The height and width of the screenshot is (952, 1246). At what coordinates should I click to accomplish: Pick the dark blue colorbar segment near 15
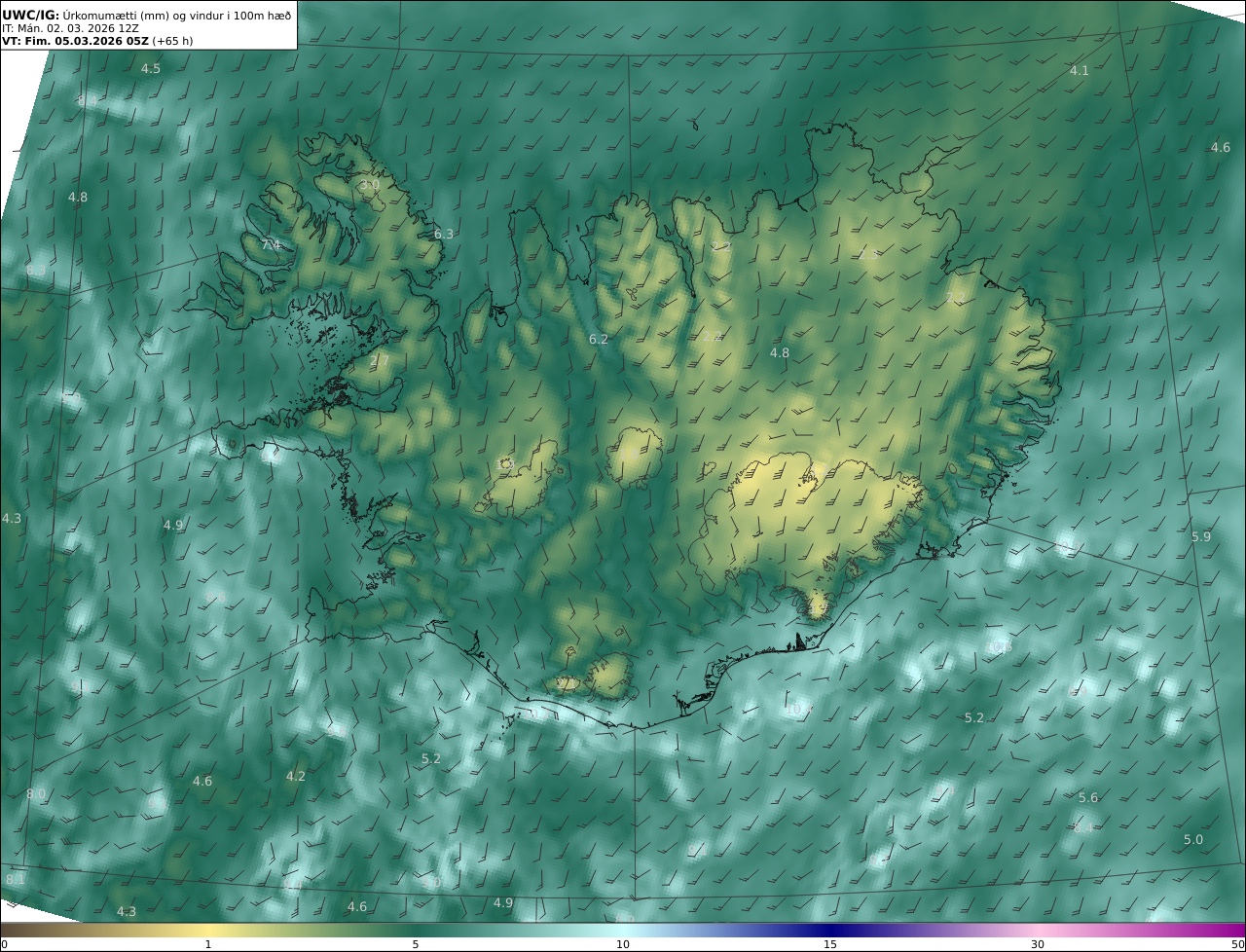coord(830,930)
